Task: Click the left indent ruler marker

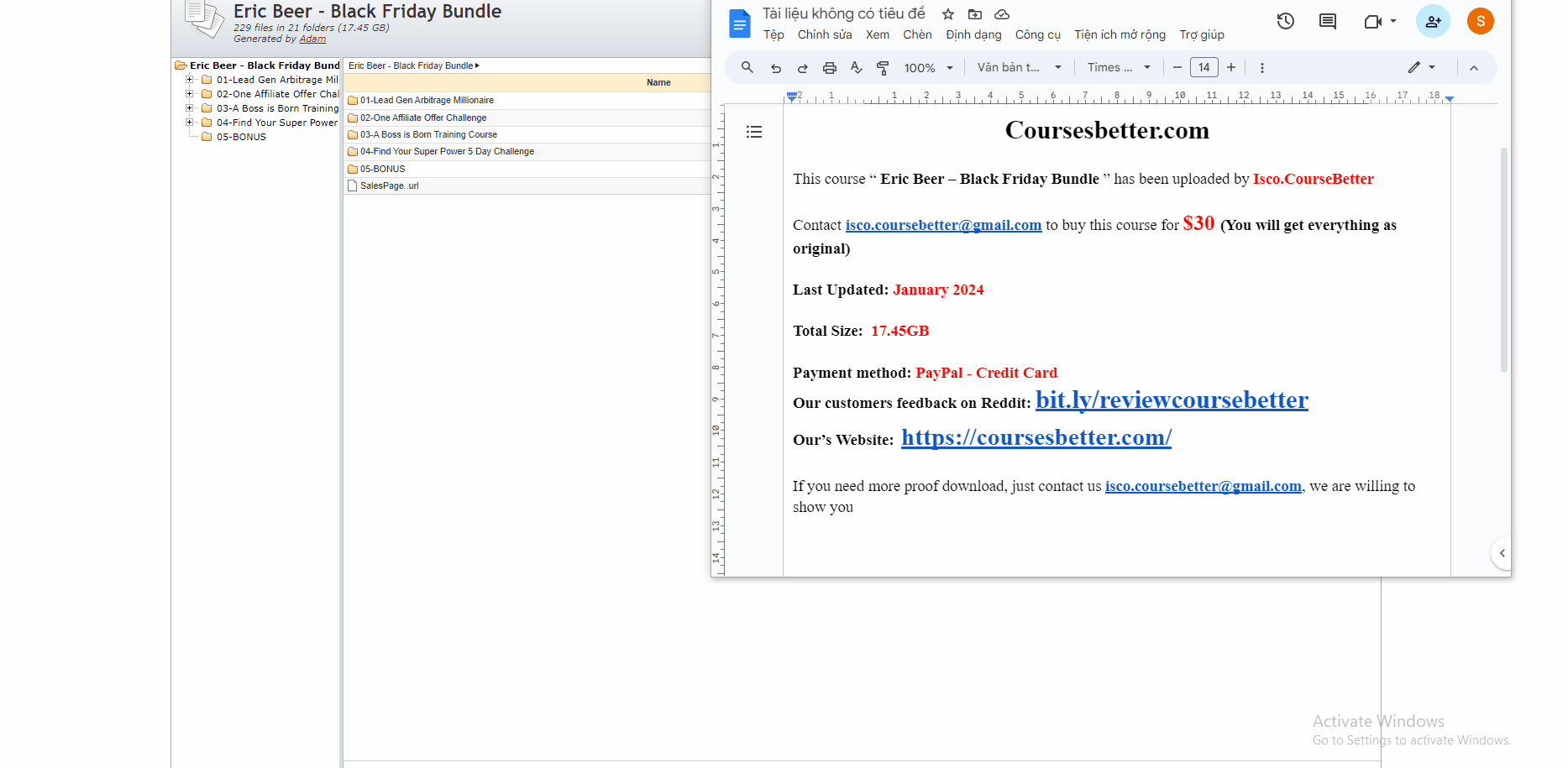Action: [x=791, y=97]
